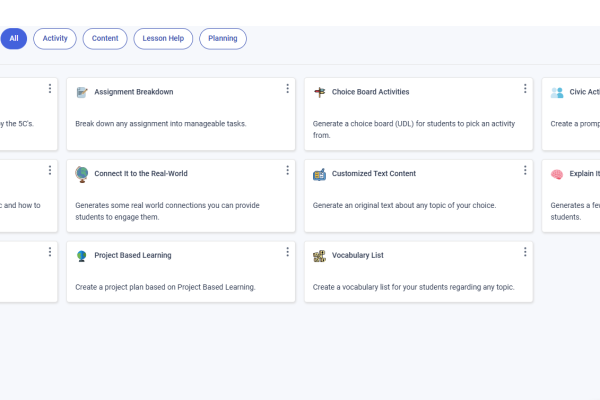Click 'Generate a choice board (UDL)' description
This screenshot has width=600, height=400.
414,129
